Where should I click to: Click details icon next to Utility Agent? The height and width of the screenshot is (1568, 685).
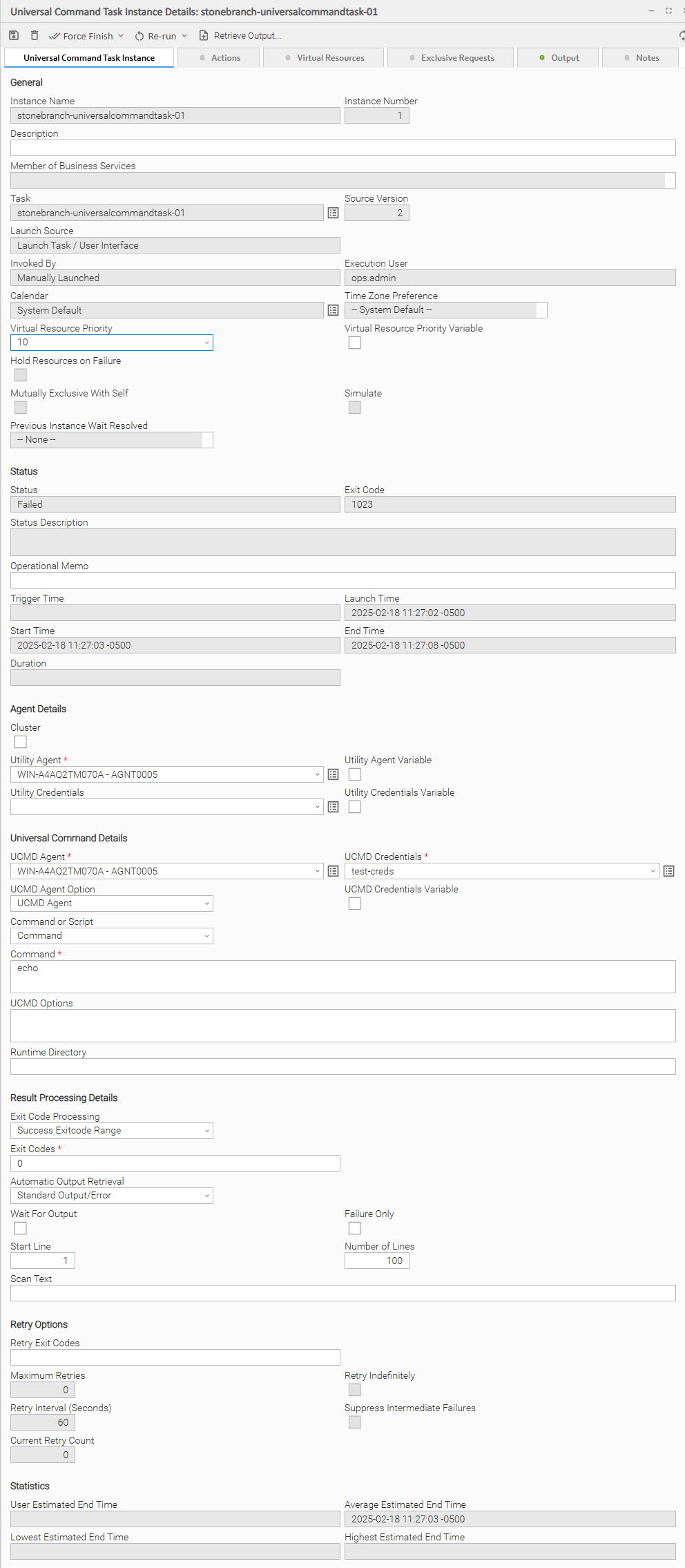333,774
